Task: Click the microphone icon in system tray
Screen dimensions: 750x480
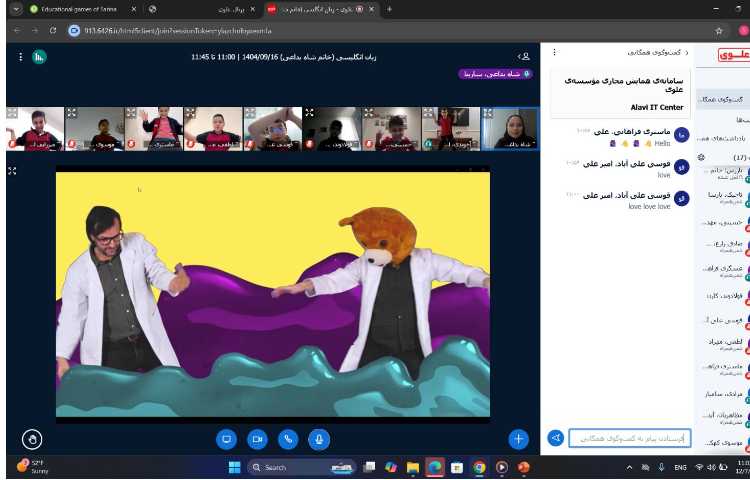Action: [661, 467]
